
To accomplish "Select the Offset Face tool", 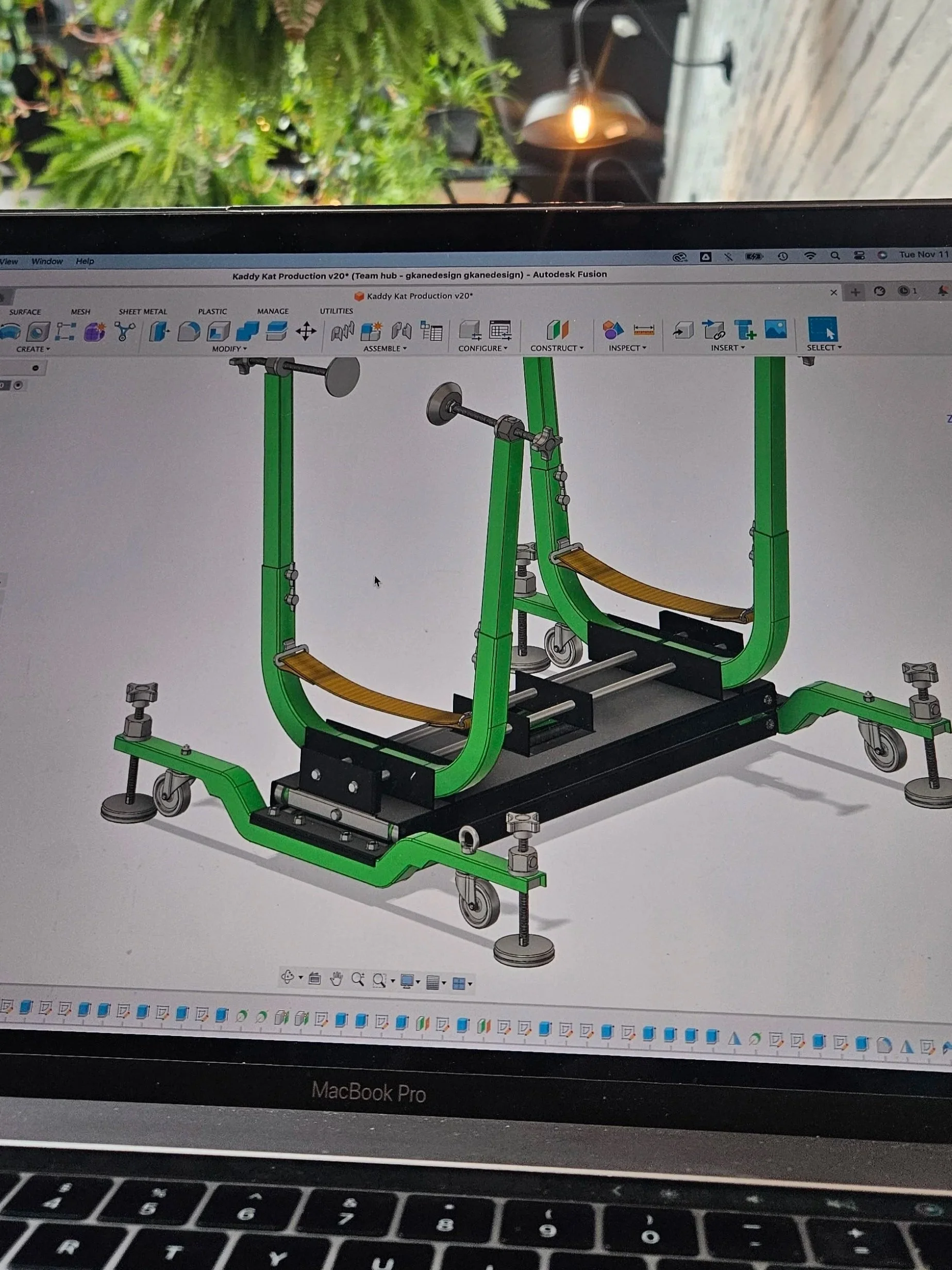I will (x=276, y=331).
